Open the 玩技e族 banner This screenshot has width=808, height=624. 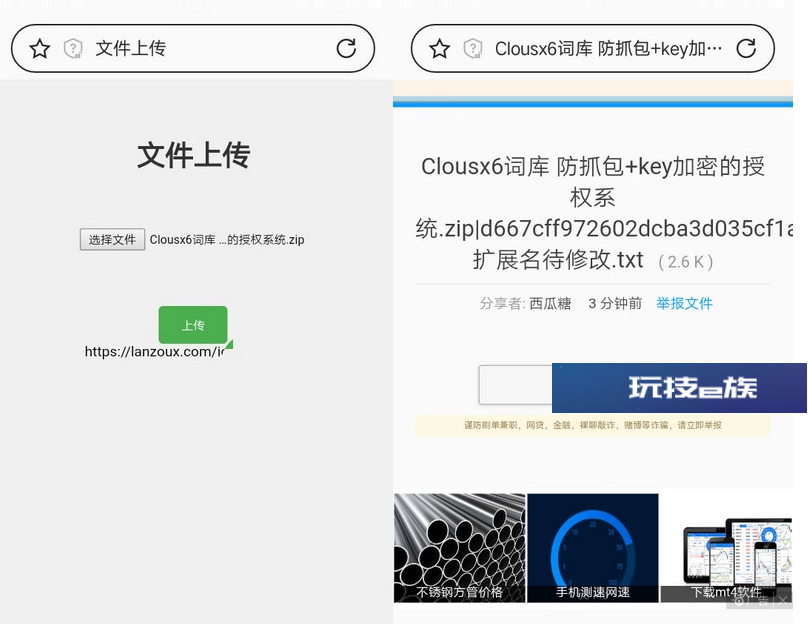679,387
